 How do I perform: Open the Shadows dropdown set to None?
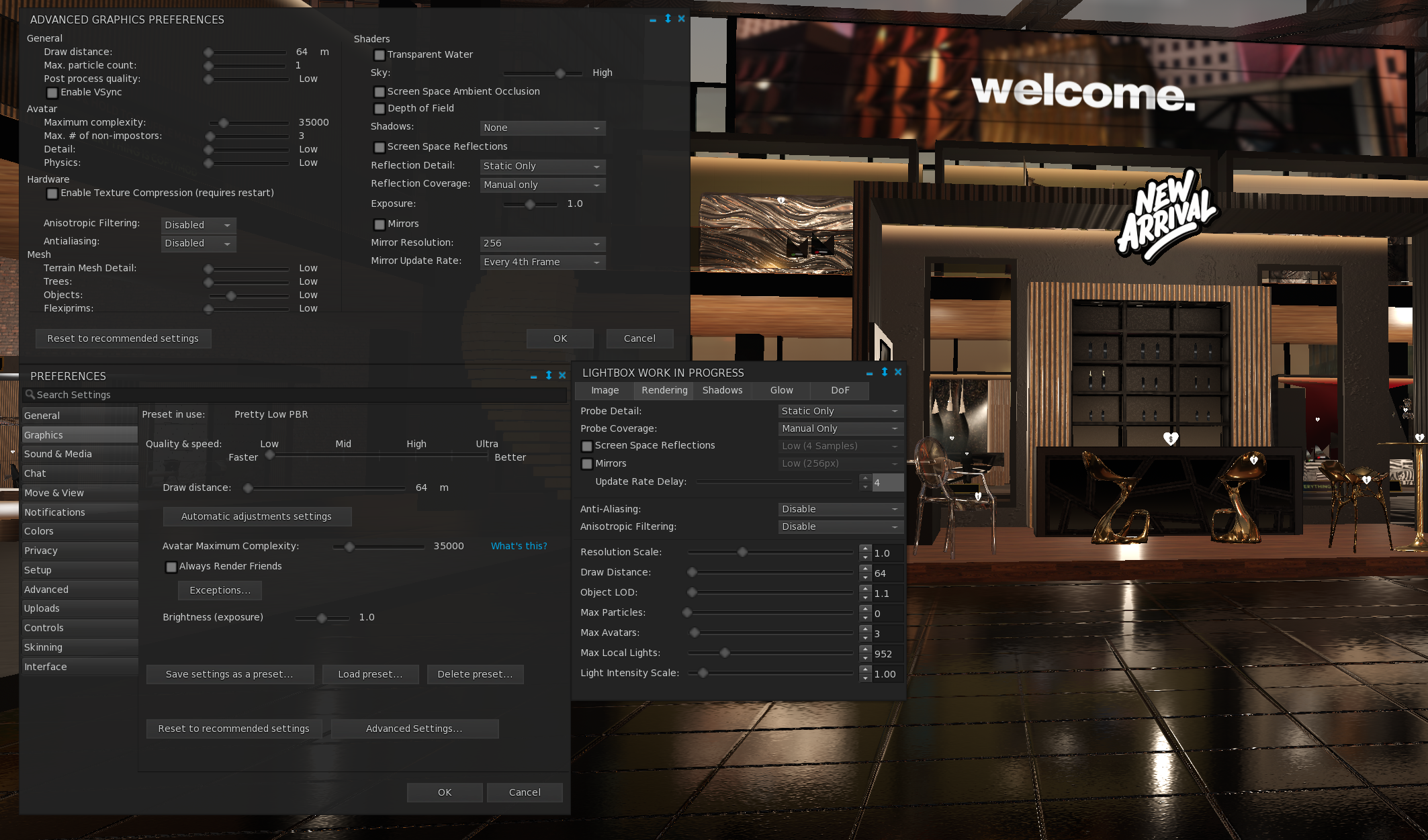coord(543,128)
